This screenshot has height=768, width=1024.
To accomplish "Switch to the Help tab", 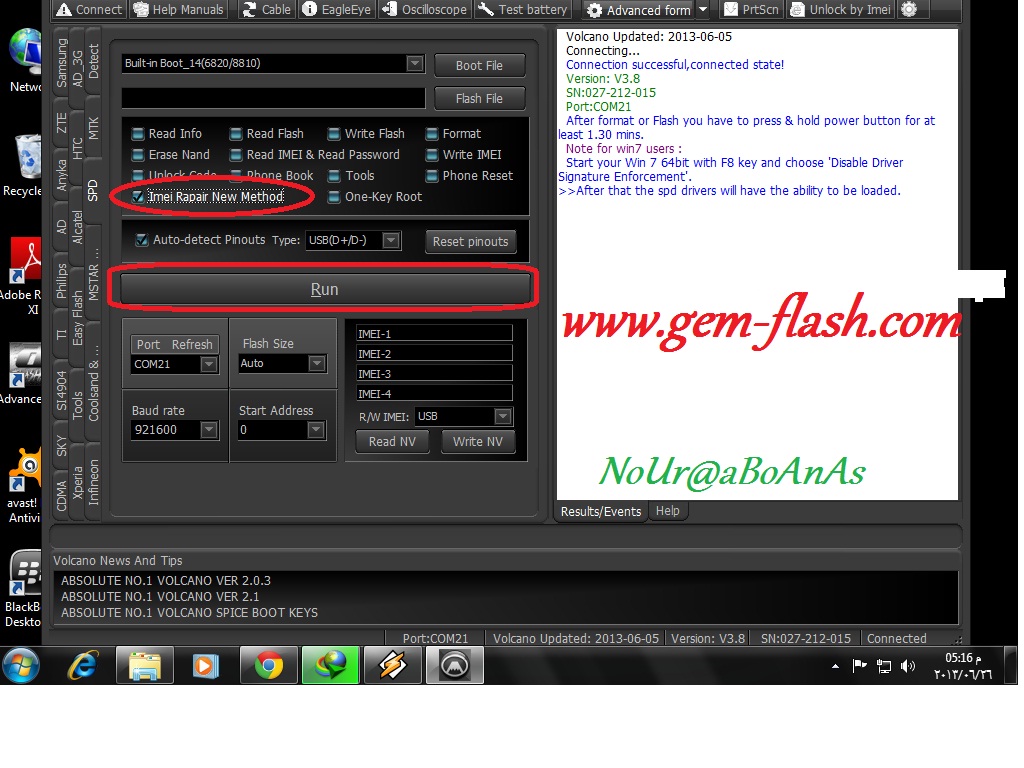I will point(667,511).
